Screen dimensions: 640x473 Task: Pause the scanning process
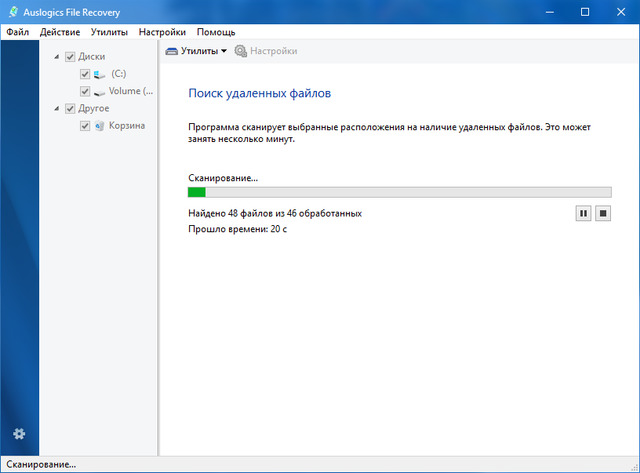[x=583, y=213]
